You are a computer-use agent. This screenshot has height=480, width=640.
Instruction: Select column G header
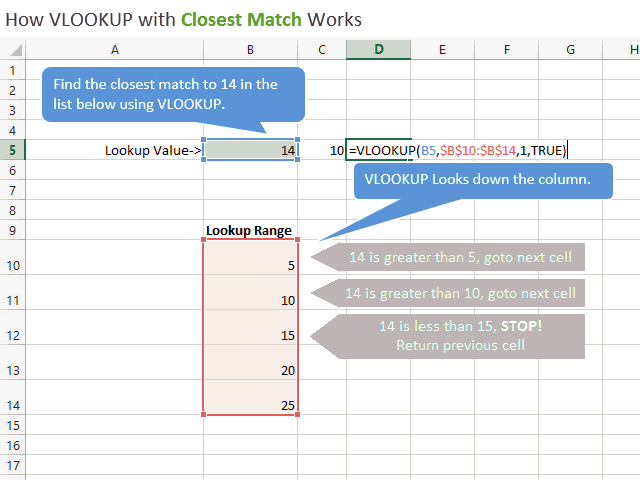(x=570, y=50)
